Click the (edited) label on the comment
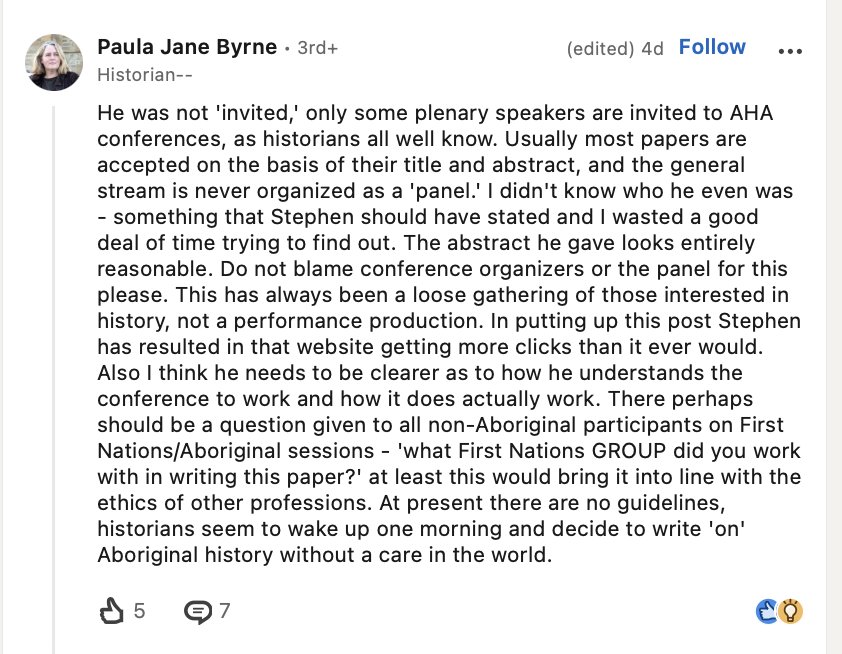This screenshot has height=654, width=842. (x=600, y=49)
